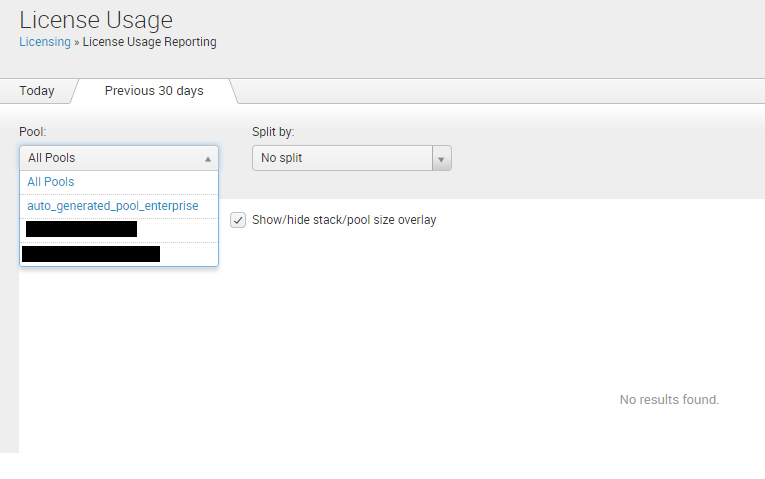Click the Split by dropdown arrow button
Screen dimensions: 765x479
pyautogui.click(x=441, y=158)
